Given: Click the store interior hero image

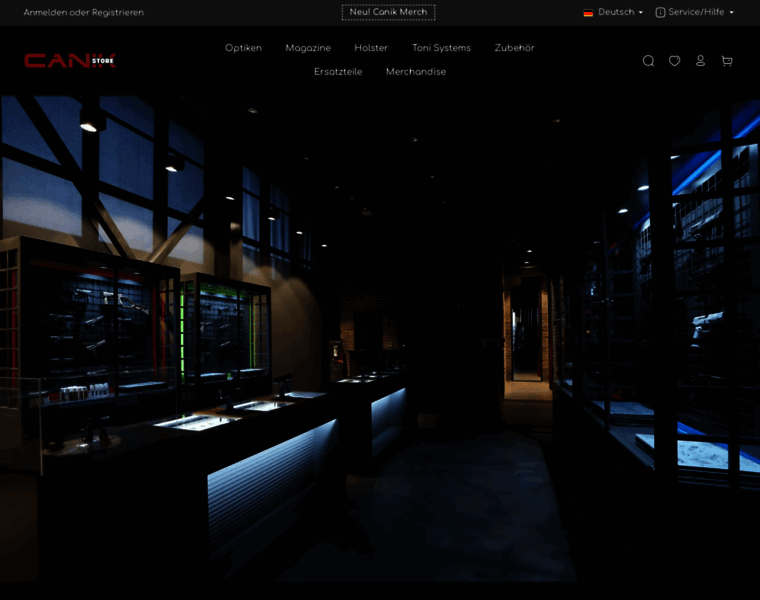Looking at the screenshot, I should click(x=380, y=338).
